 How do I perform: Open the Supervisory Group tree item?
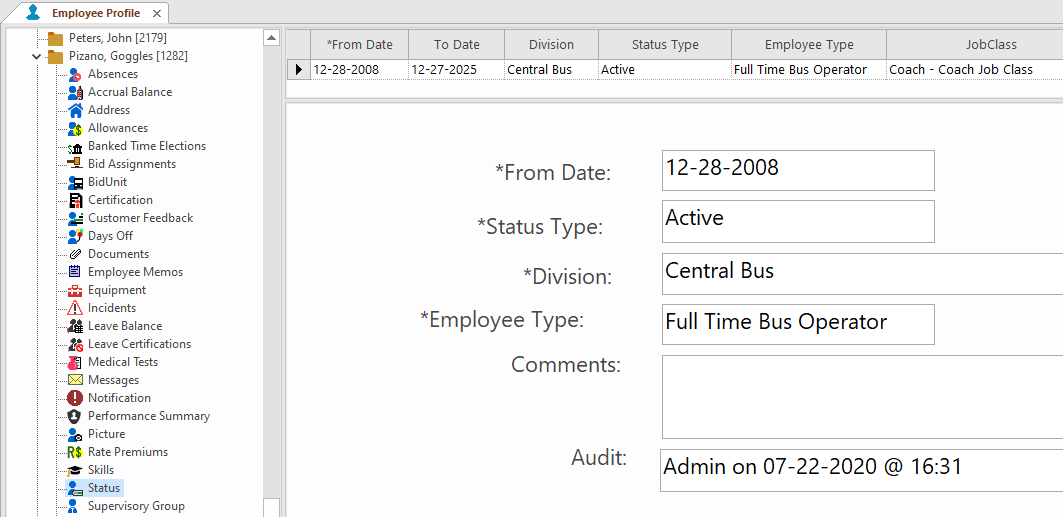136,506
